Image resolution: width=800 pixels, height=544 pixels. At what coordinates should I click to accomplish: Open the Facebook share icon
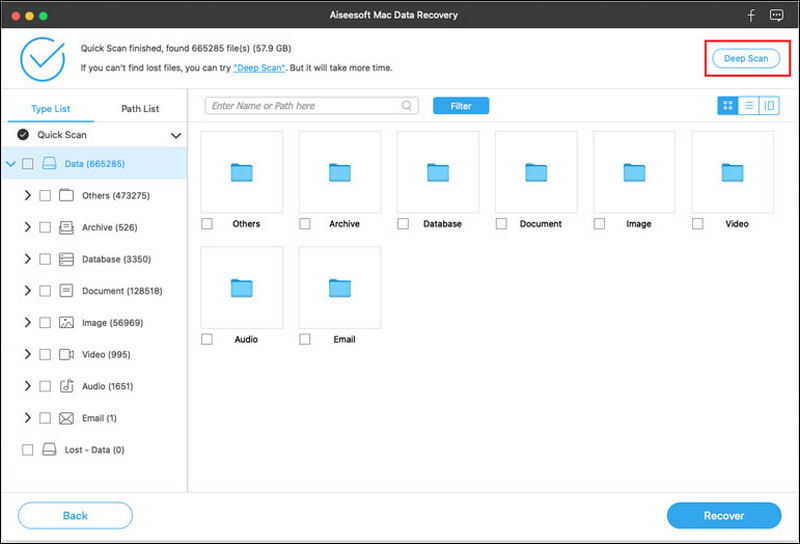point(751,16)
